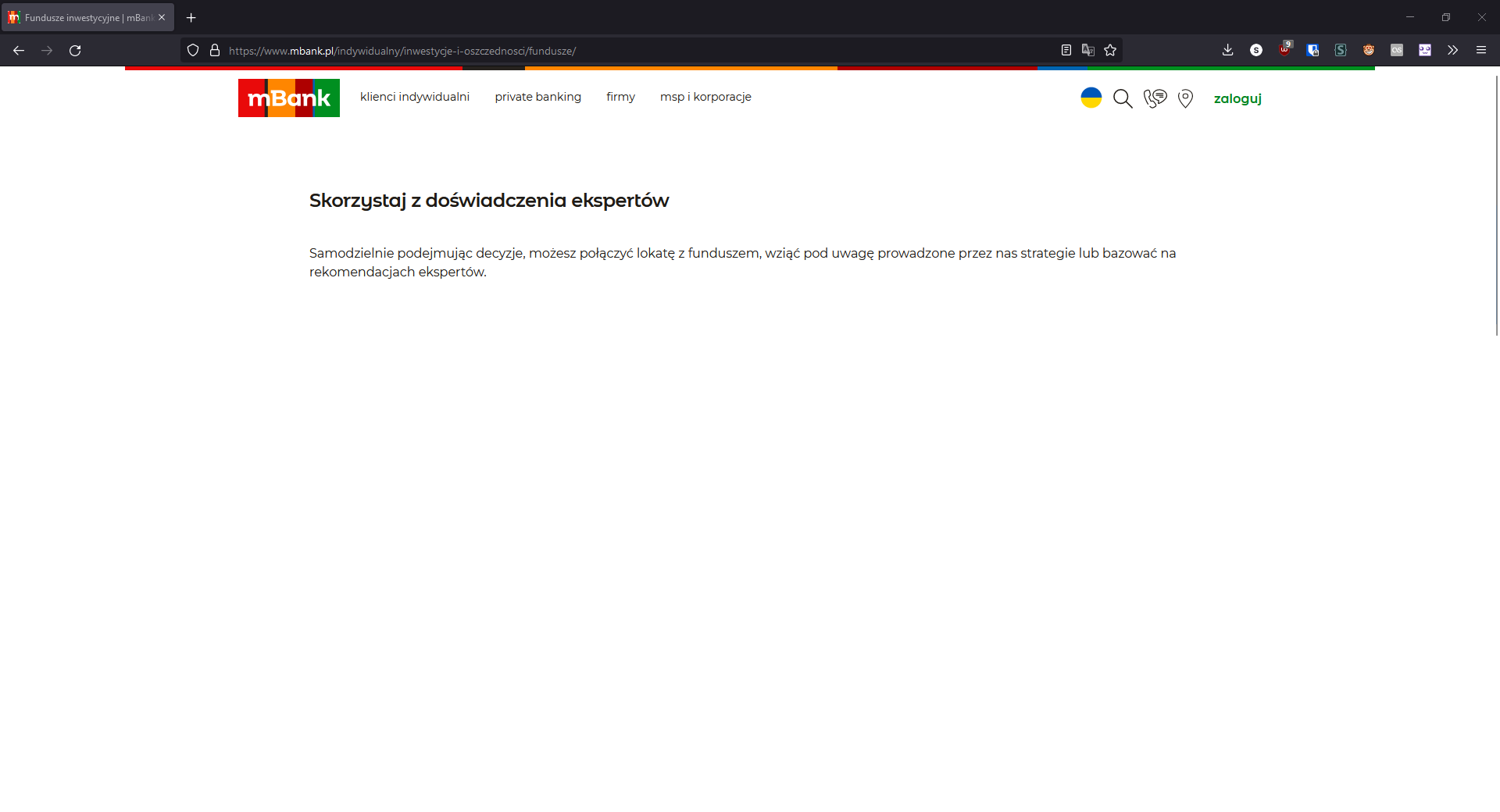Screen dimensions: 1500x812
Task: Open the Bitwarden password manager extension
Action: [x=1312, y=50]
